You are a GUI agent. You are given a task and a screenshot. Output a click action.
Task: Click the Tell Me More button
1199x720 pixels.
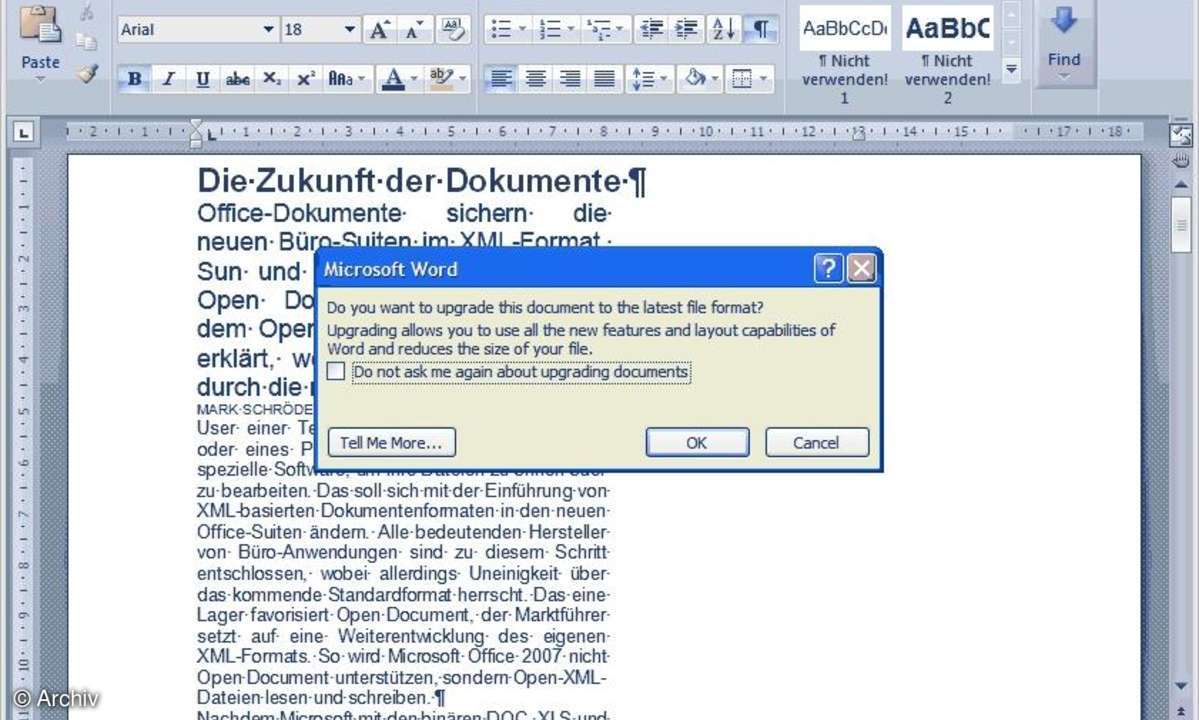pos(392,443)
